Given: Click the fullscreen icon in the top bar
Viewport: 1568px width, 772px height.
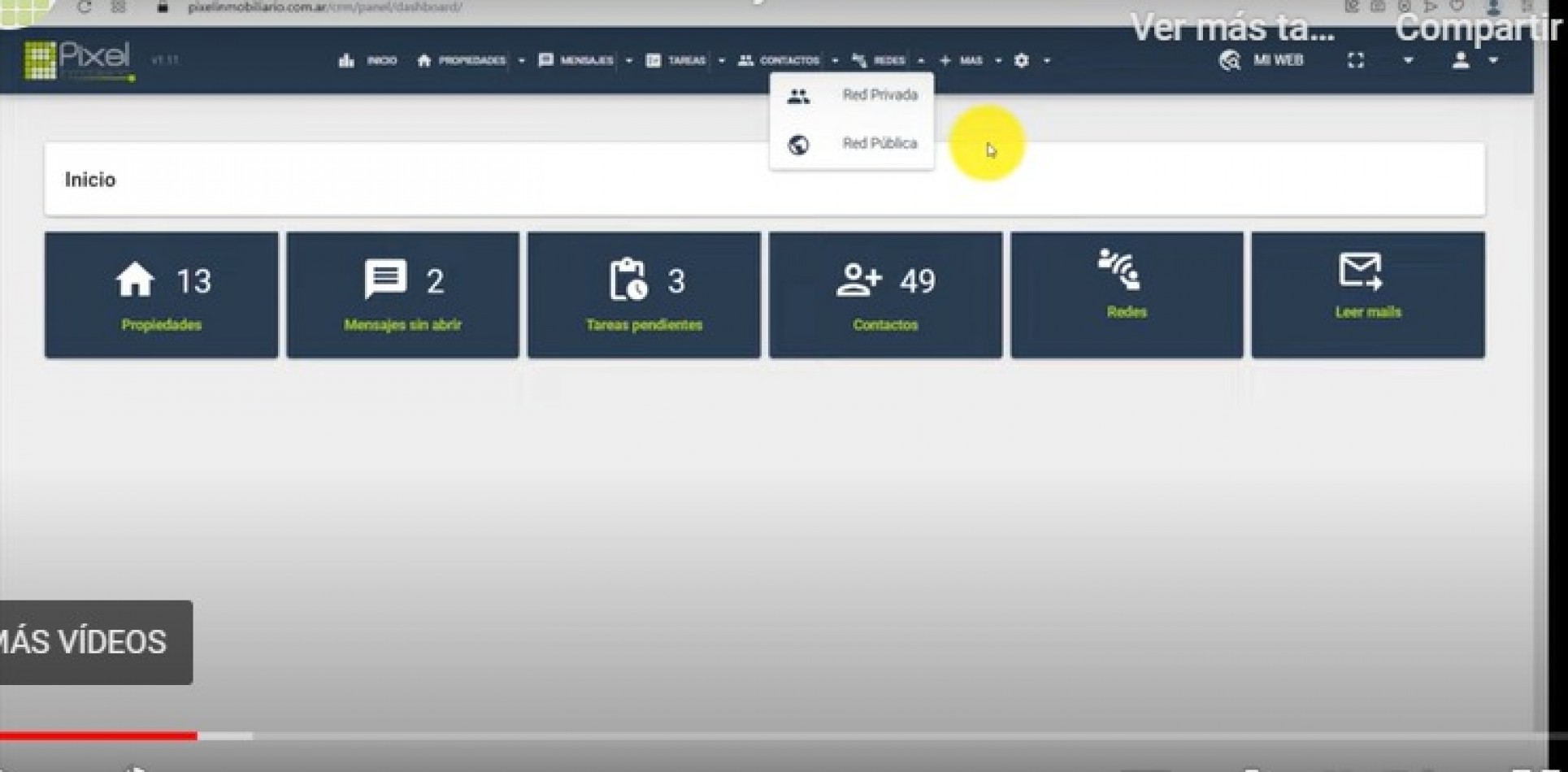Looking at the screenshot, I should pyautogui.click(x=1355, y=60).
